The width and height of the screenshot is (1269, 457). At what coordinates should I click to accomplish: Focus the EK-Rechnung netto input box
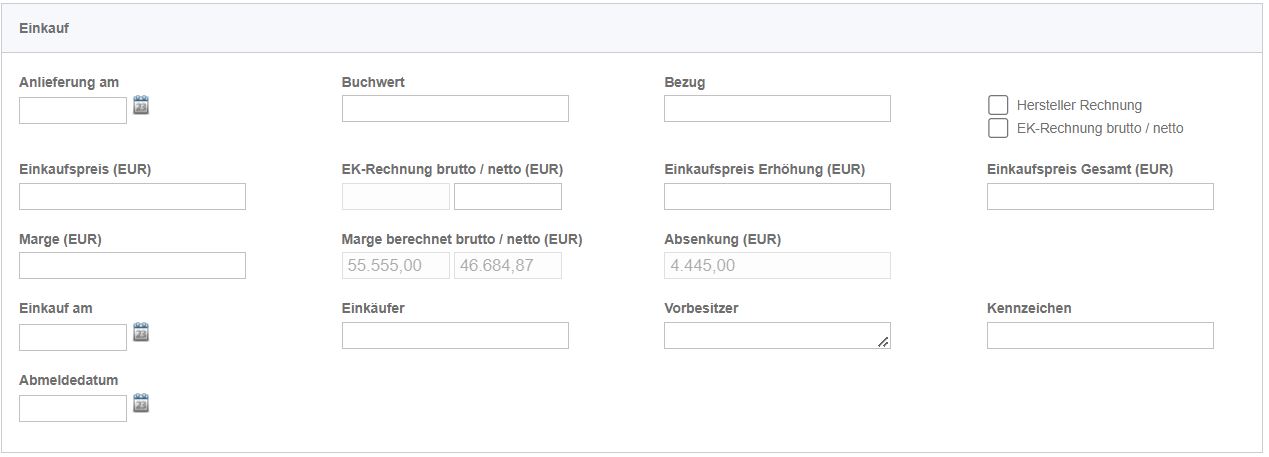coord(508,197)
